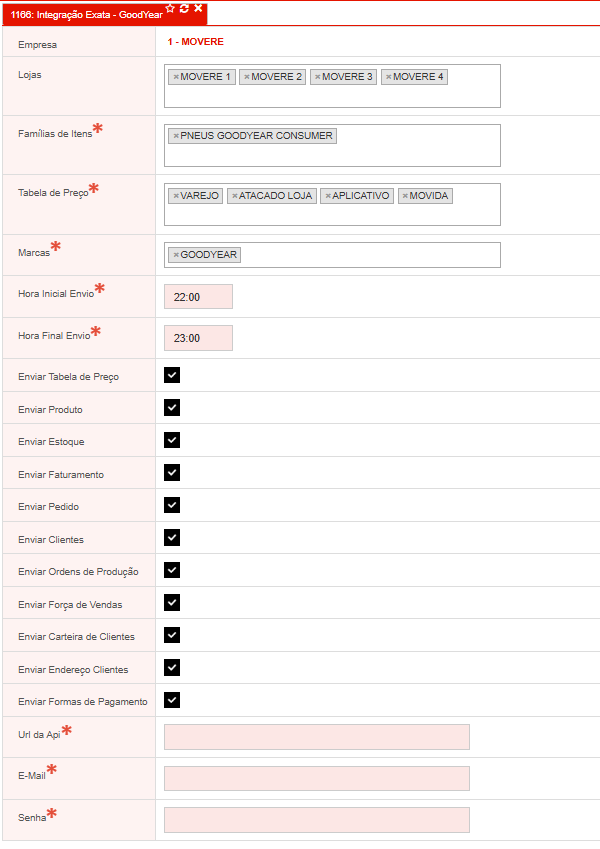Click the Senha input field
The height and width of the screenshot is (849, 600).
[317, 820]
